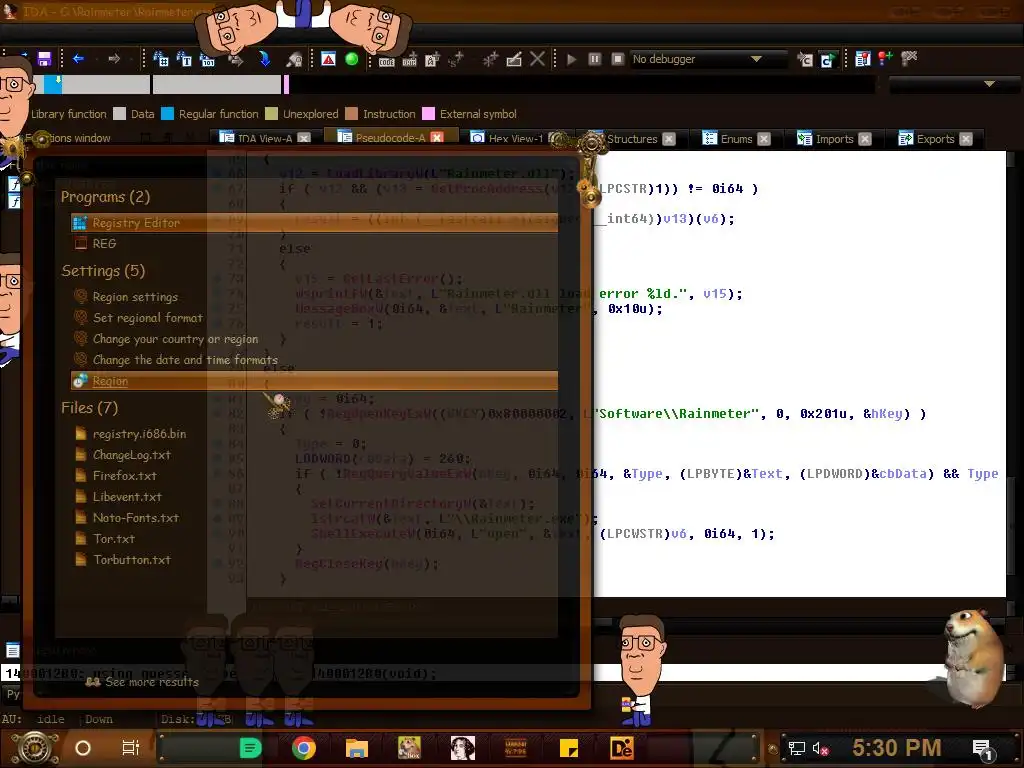The height and width of the screenshot is (768, 1024).
Task: Click the binoculars search icon marked T
Action: [x=184, y=59]
